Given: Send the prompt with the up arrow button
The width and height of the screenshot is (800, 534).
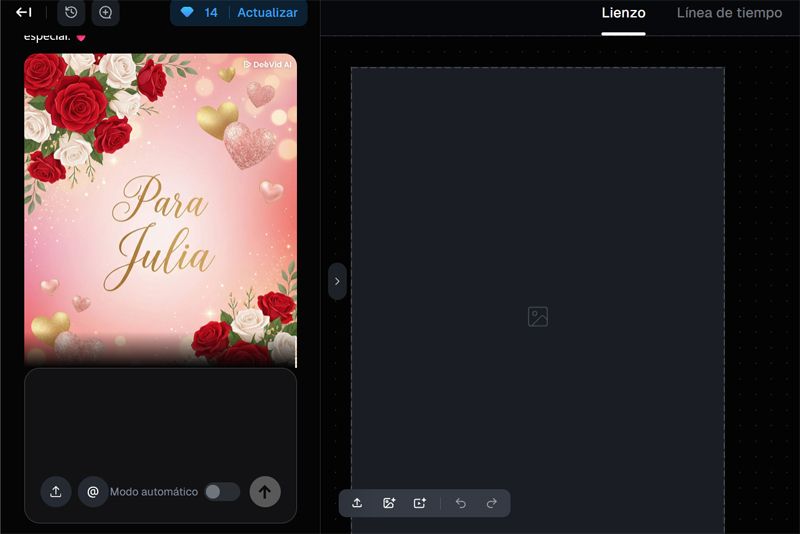Looking at the screenshot, I should point(265,492).
